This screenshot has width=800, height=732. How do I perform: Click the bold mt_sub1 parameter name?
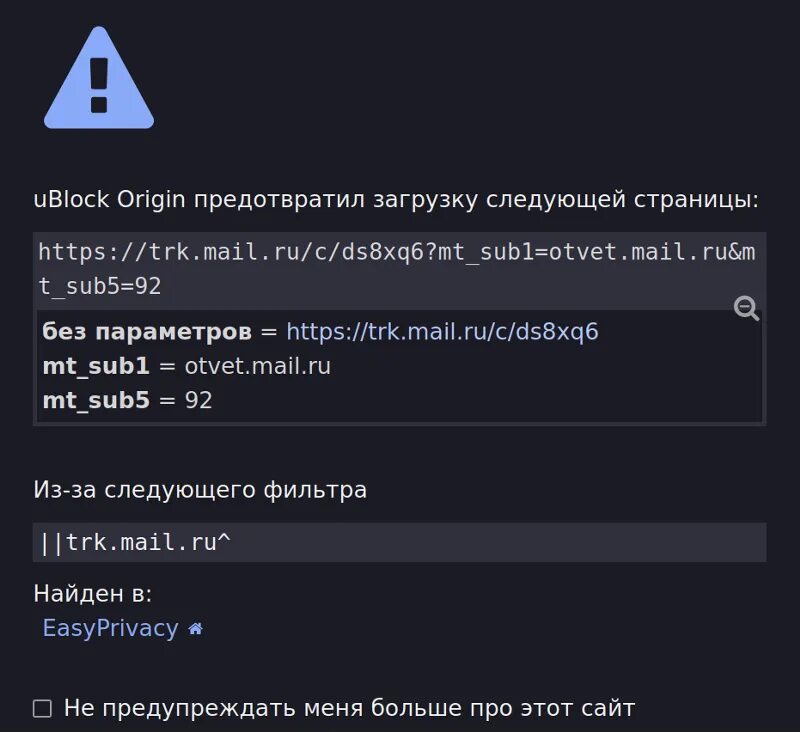click(x=95, y=366)
